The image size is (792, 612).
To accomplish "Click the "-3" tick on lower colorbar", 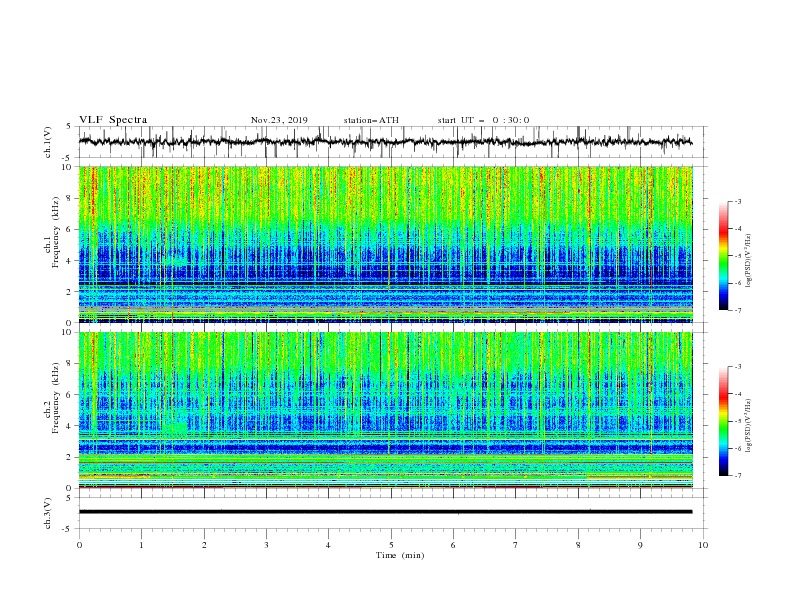I will [x=737, y=367].
